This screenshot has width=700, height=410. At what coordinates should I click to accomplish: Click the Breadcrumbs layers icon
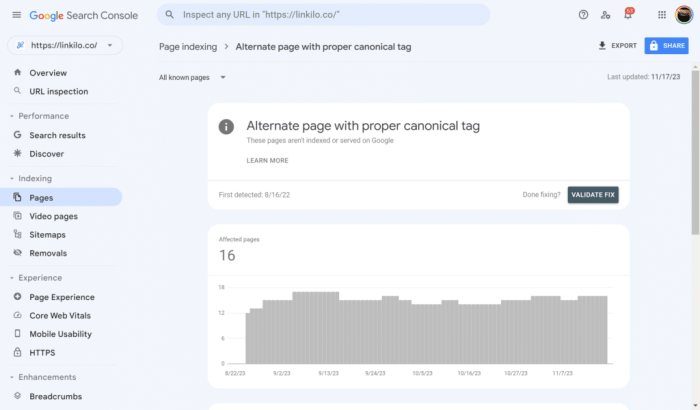pyautogui.click(x=17, y=396)
